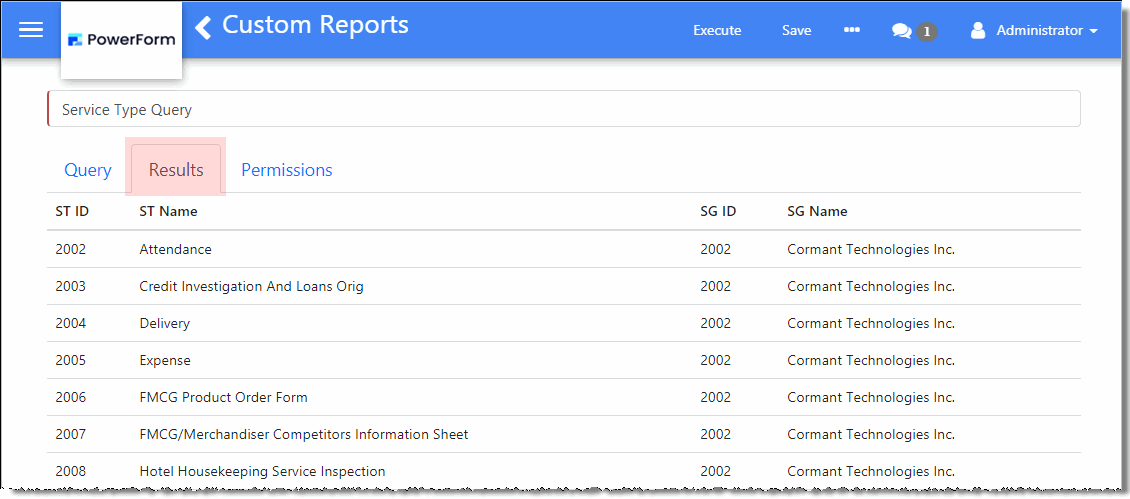The height and width of the screenshot is (499, 1130).
Task: Open the three-dots more options menu
Action: click(x=851, y=30)
